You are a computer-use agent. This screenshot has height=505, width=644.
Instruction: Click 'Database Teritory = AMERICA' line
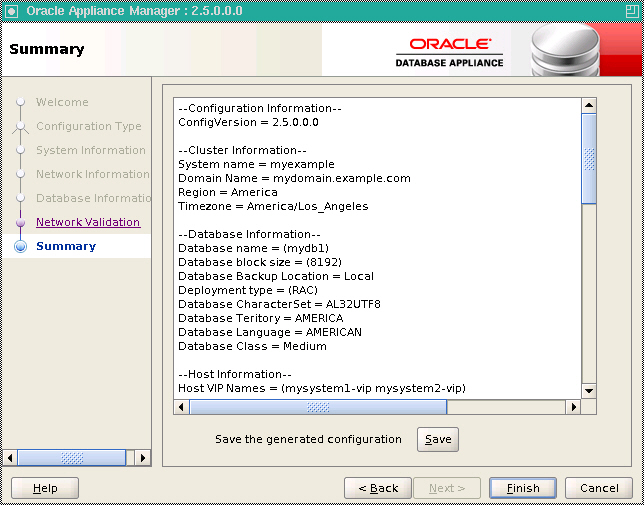pyautogui.click(x=261, y=318)
